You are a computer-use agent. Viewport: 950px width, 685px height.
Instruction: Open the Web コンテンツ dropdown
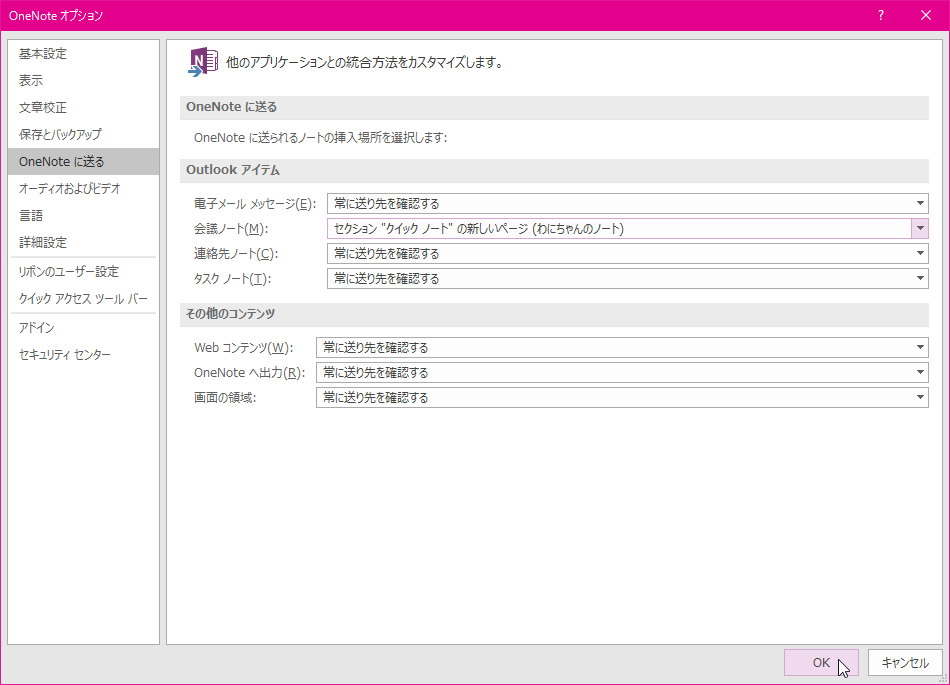(x=622, y=347)
